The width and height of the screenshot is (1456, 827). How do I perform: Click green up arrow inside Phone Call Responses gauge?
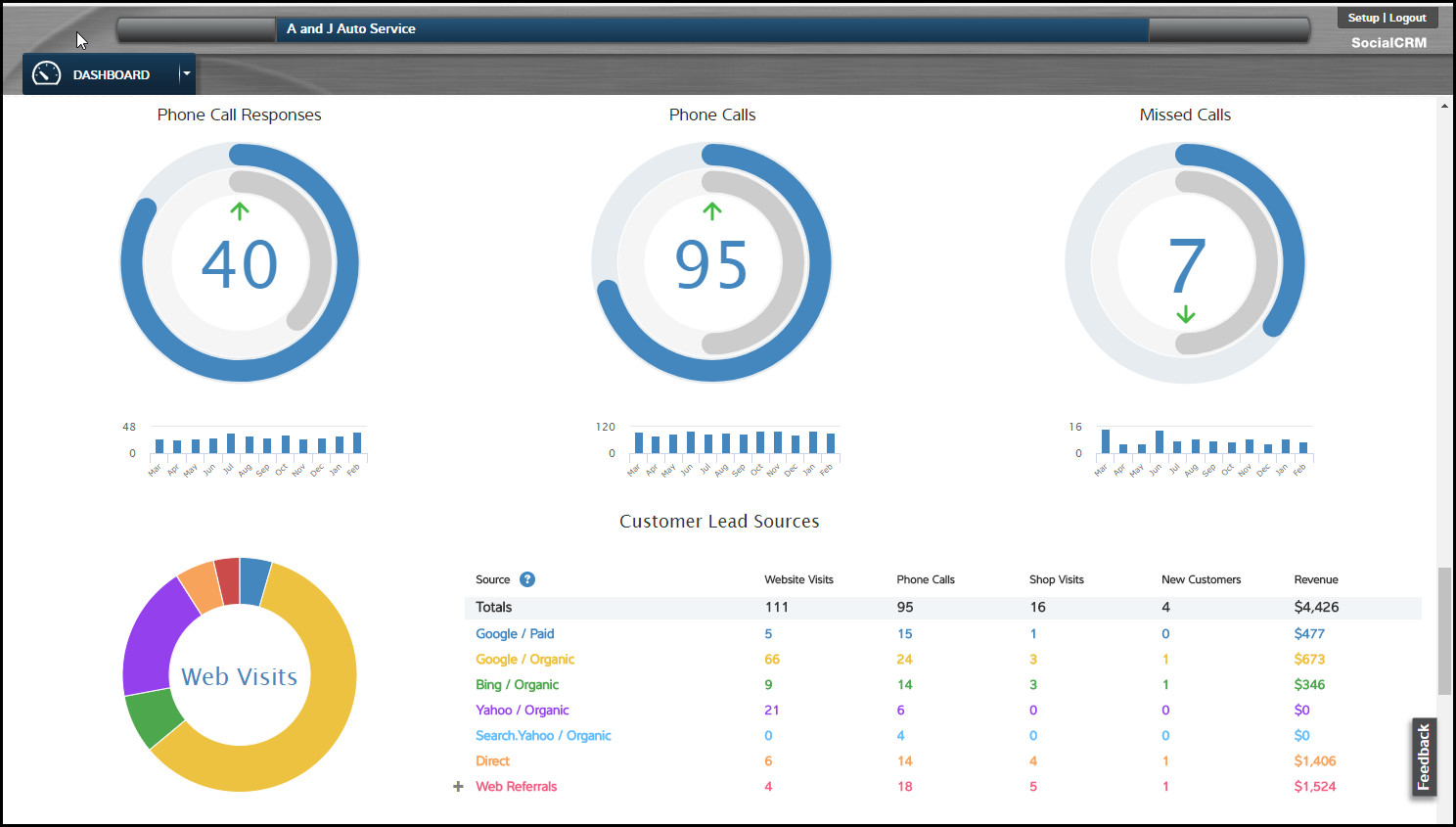(239, 209)
